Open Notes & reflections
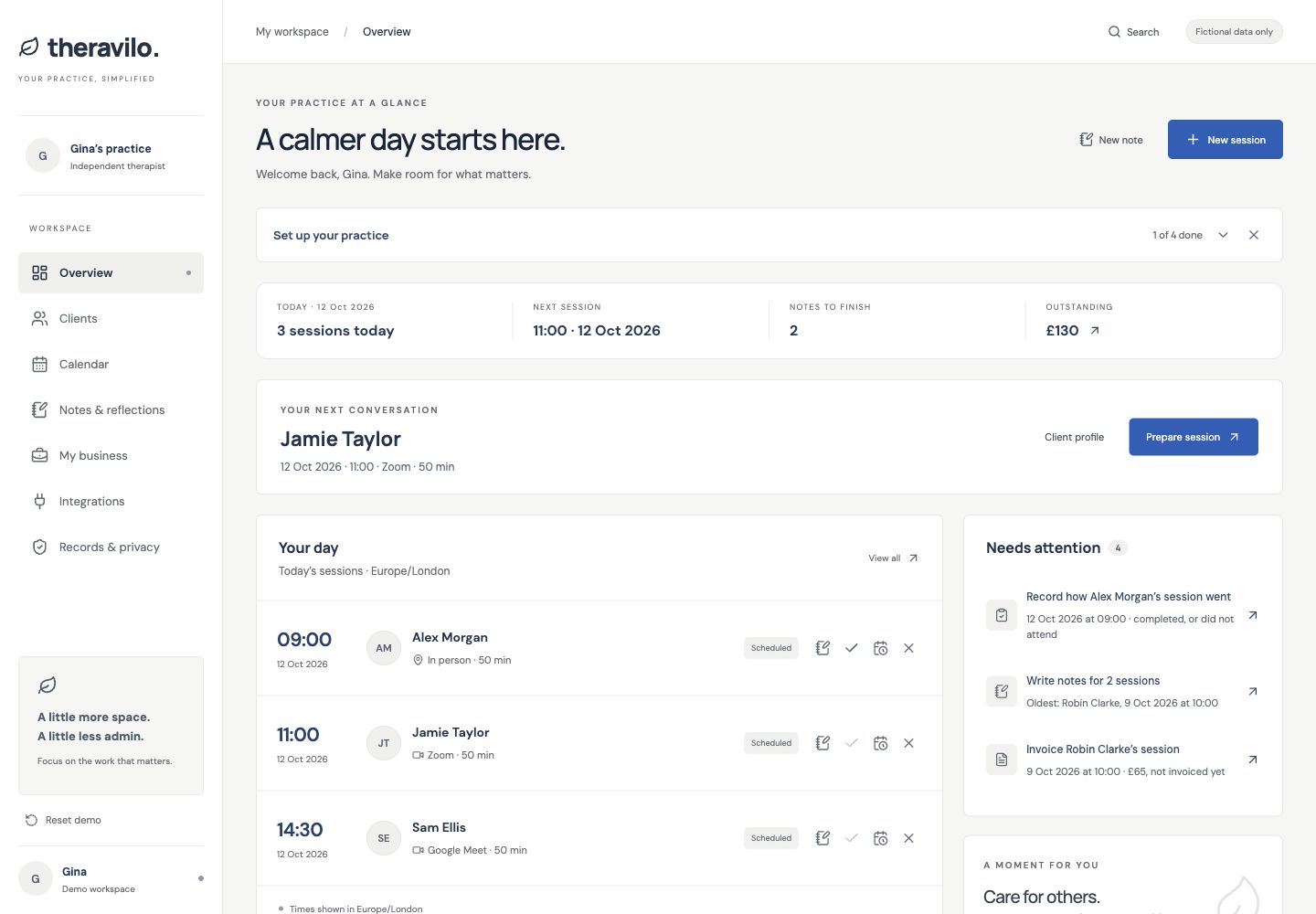This screenshot has height=914, width=1316. click(x=111, y=410)
